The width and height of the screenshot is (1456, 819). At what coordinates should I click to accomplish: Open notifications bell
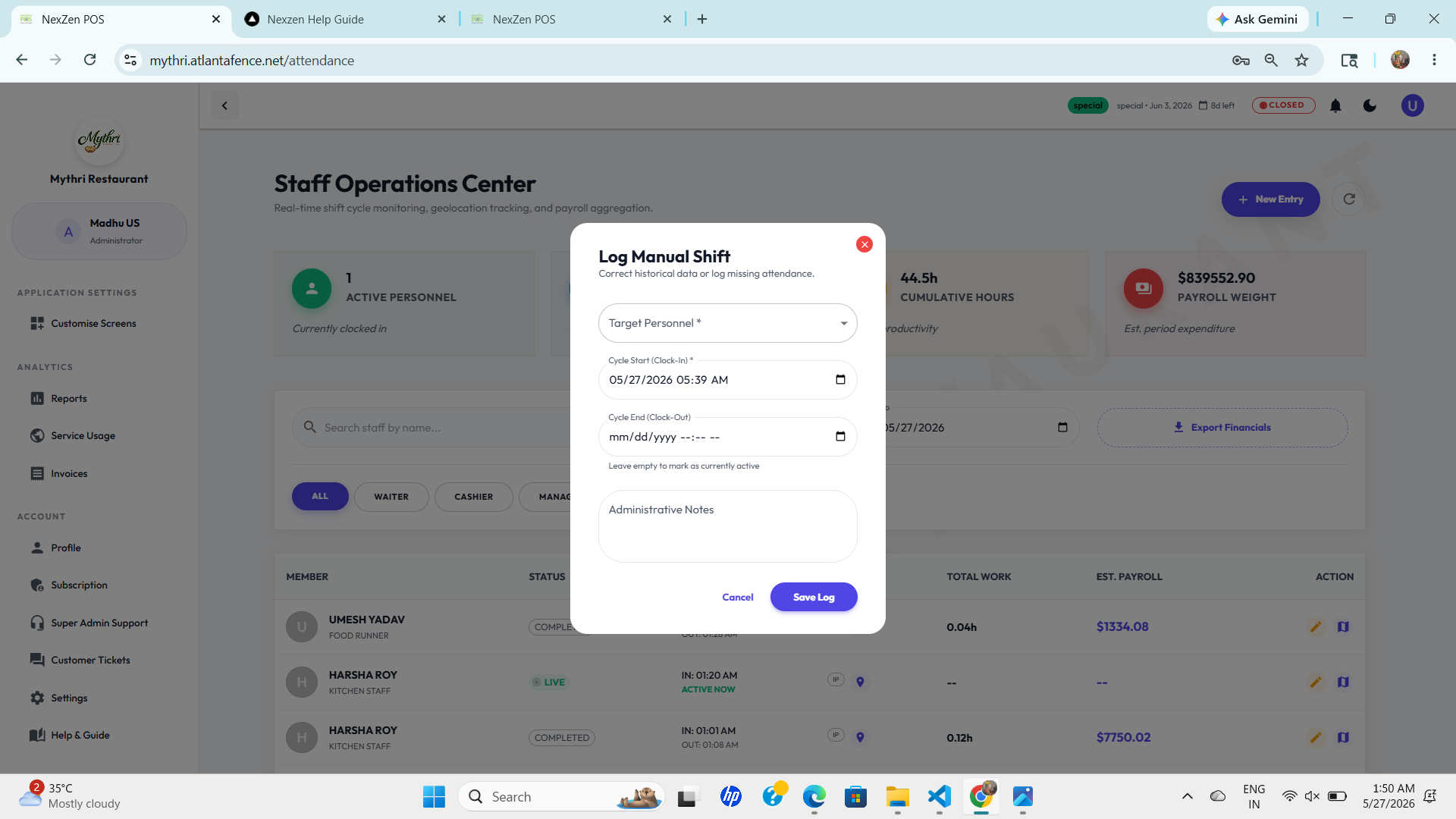pyautogui.click(x=1335, y=105)
